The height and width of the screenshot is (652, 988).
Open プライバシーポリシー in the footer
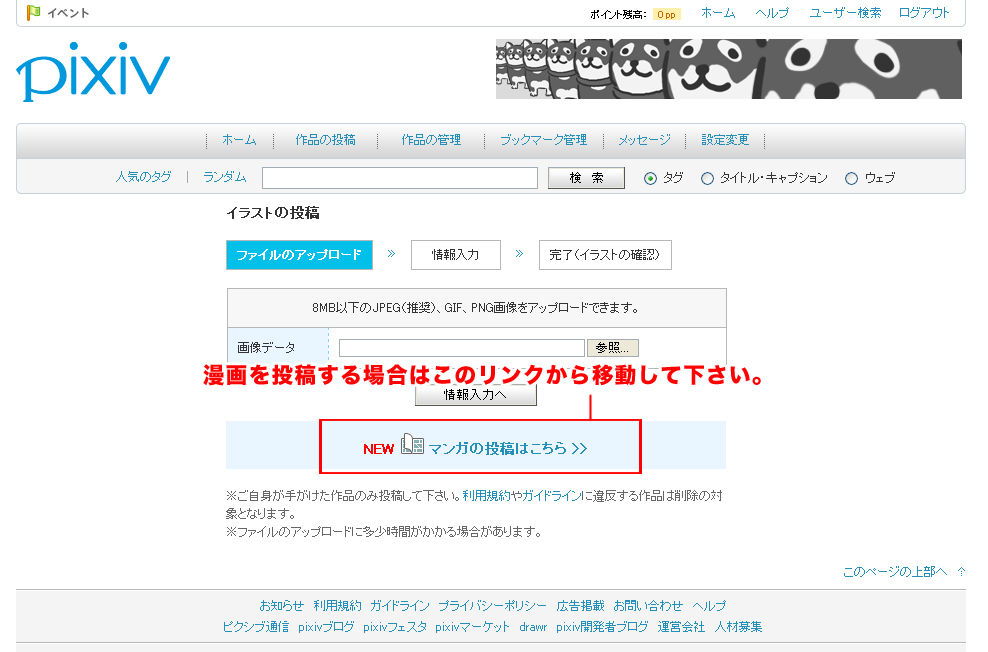pos(492,605)
